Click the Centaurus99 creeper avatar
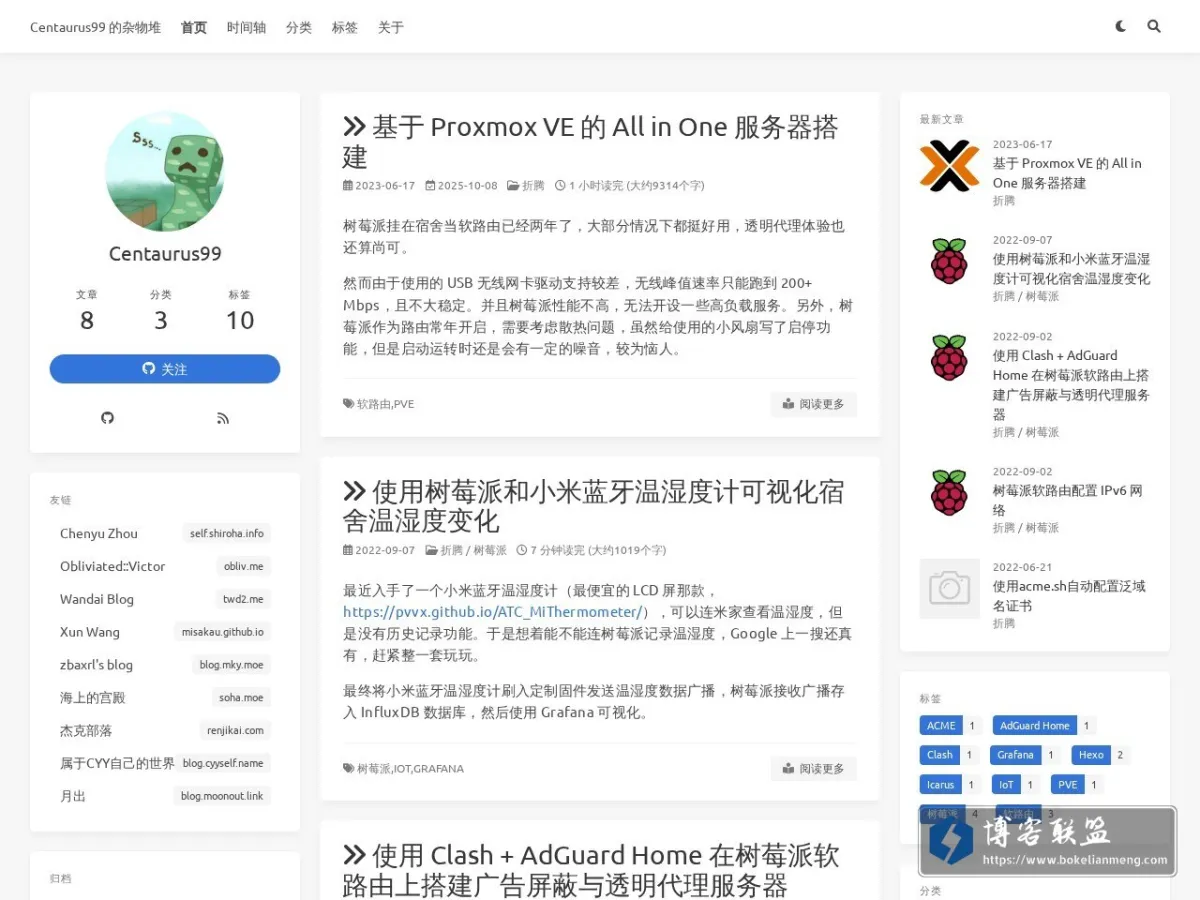The height and width of the screenshot is (900, 1200). pos(165,171)
